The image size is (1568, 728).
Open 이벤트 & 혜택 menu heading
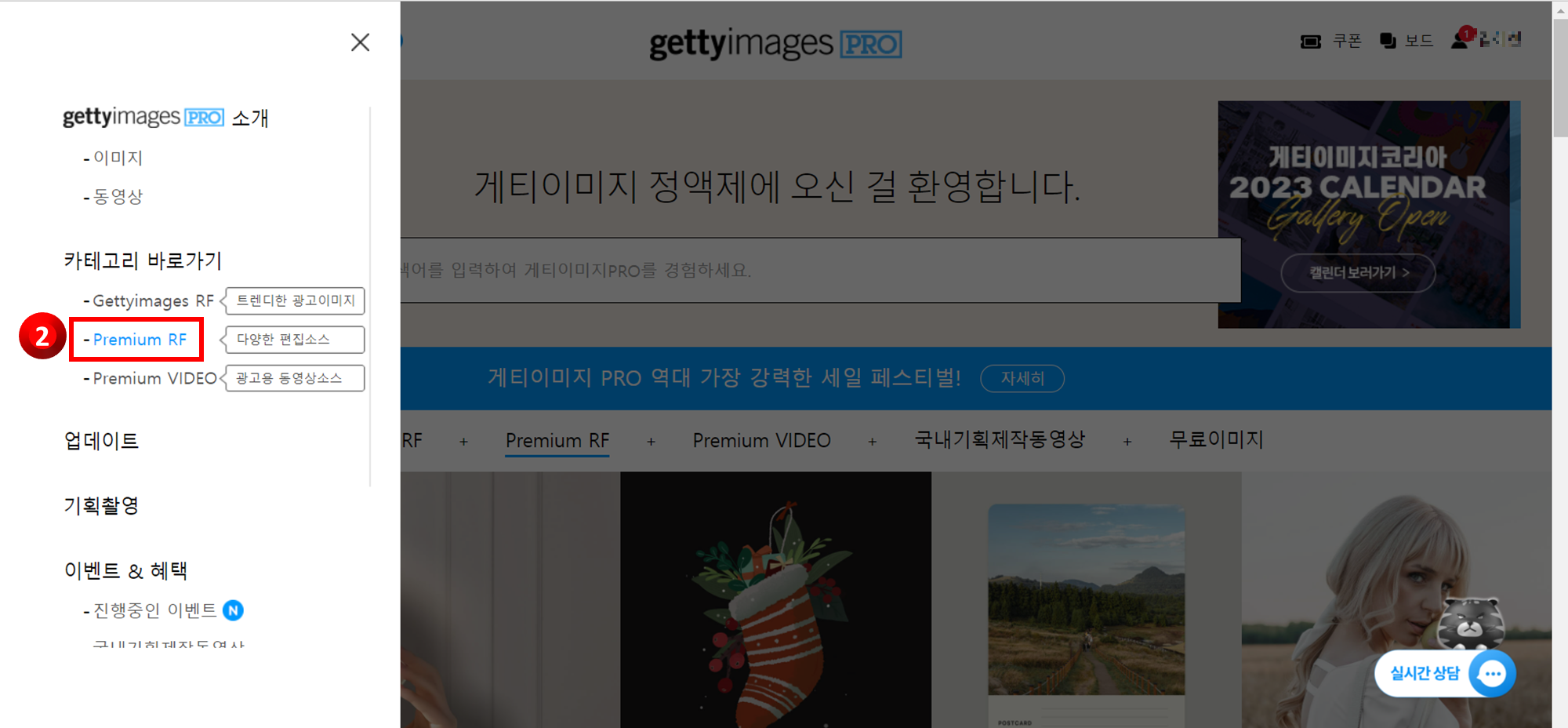coord(125,570)
